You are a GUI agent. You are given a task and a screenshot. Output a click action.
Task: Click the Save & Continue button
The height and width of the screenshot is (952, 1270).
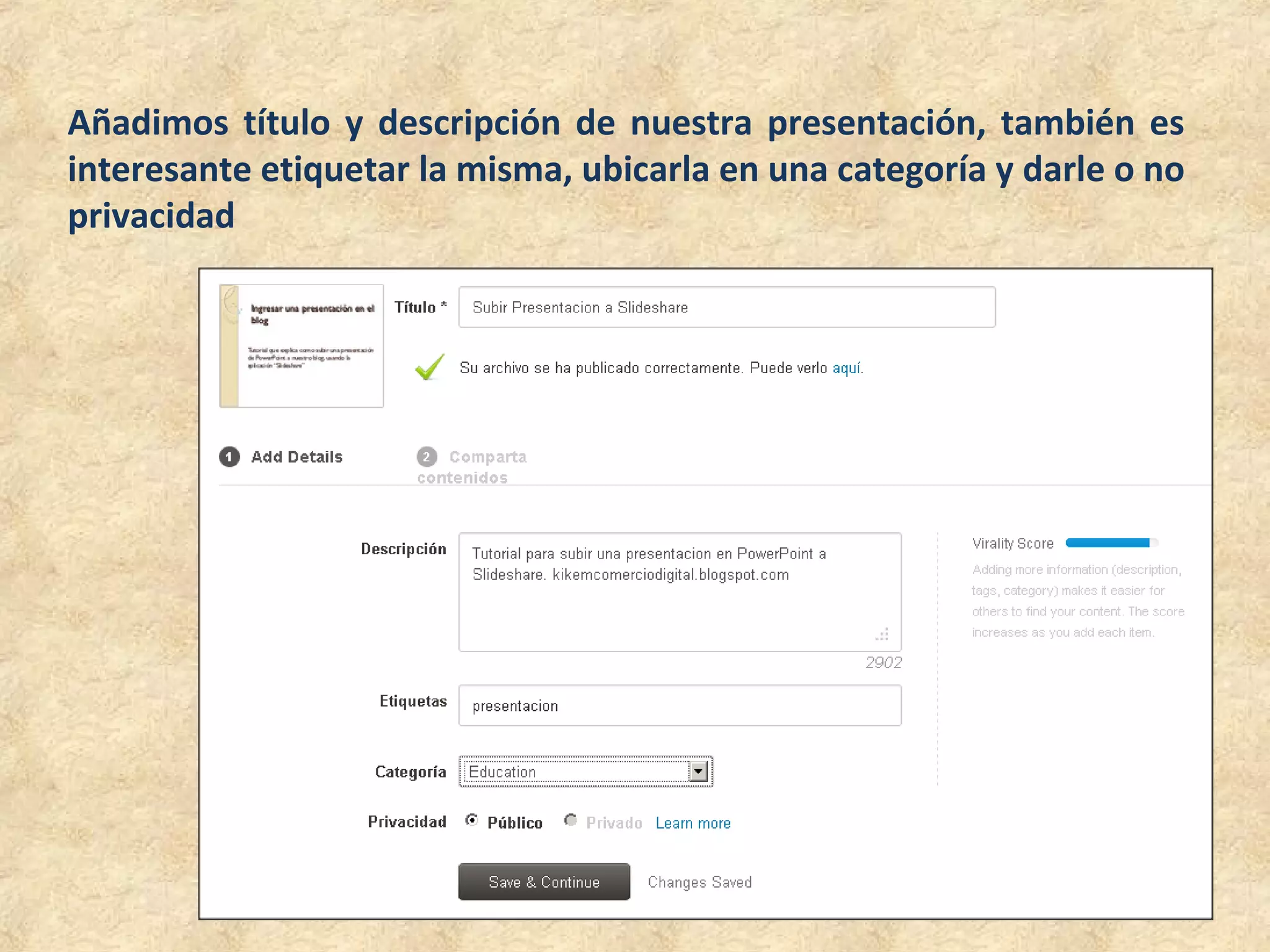pyautogui.click(x=544, y=882)
